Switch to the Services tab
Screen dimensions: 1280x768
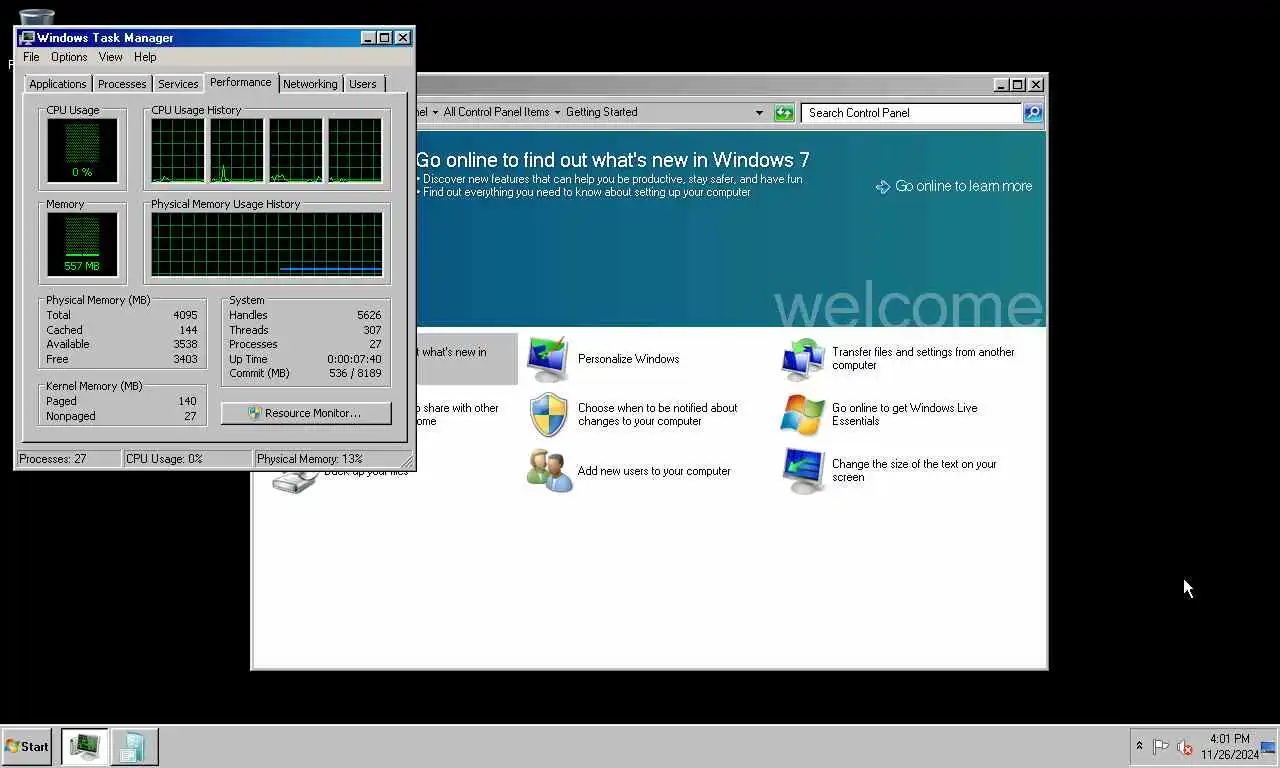point(178,84)
